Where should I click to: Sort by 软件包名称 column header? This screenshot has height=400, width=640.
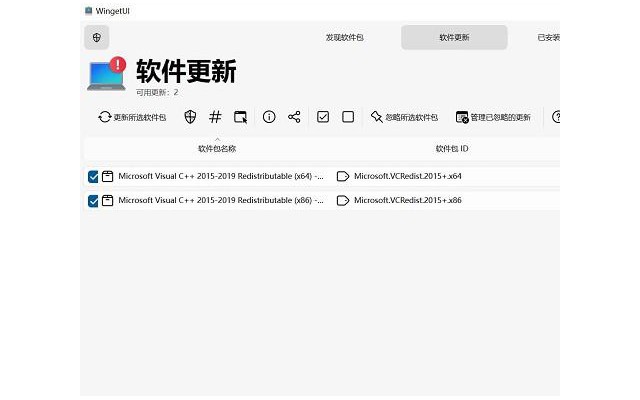click(x=217, y=149)
